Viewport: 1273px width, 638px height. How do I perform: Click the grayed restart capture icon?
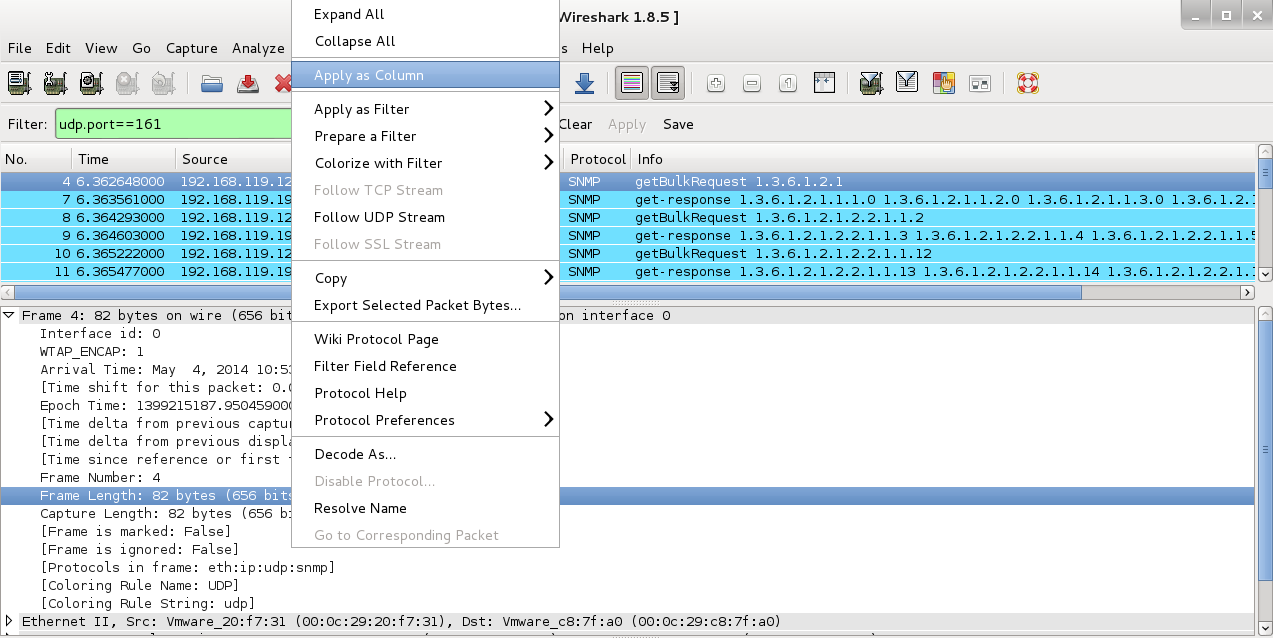[163, 83]
